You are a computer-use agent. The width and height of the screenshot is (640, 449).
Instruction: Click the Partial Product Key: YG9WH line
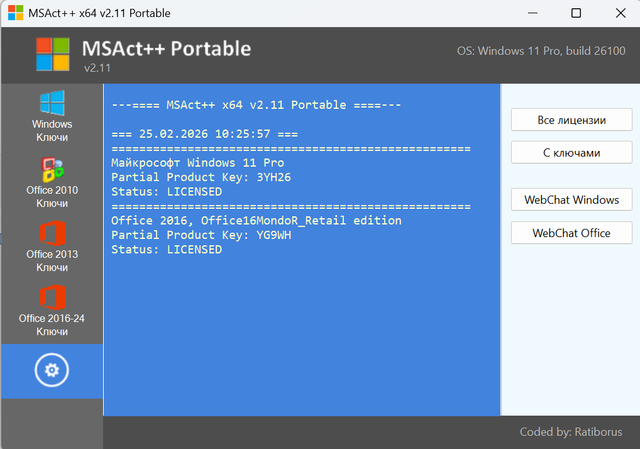(201, 236)
